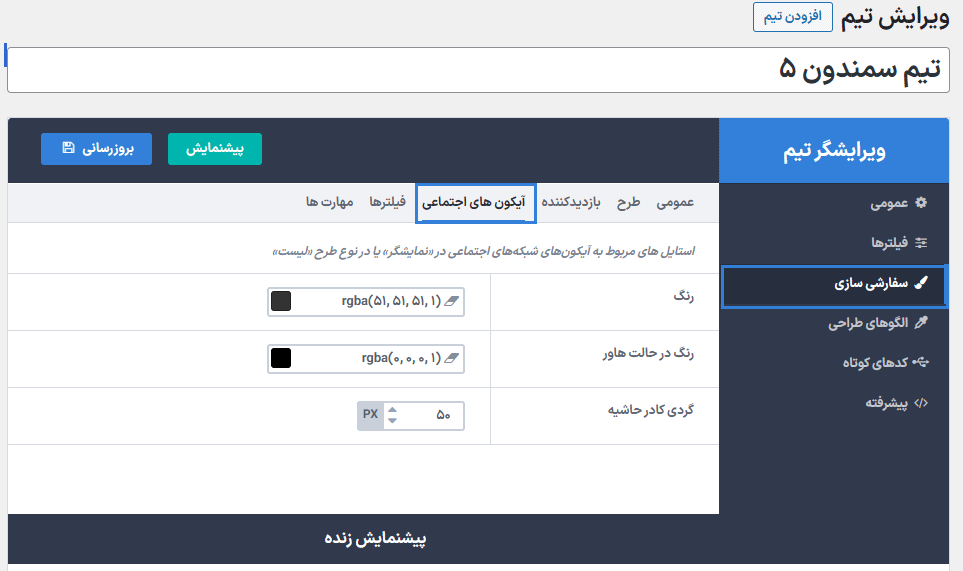Click the code brackets icon of پیشرفته
963x571 pixels.
point(921,403)
